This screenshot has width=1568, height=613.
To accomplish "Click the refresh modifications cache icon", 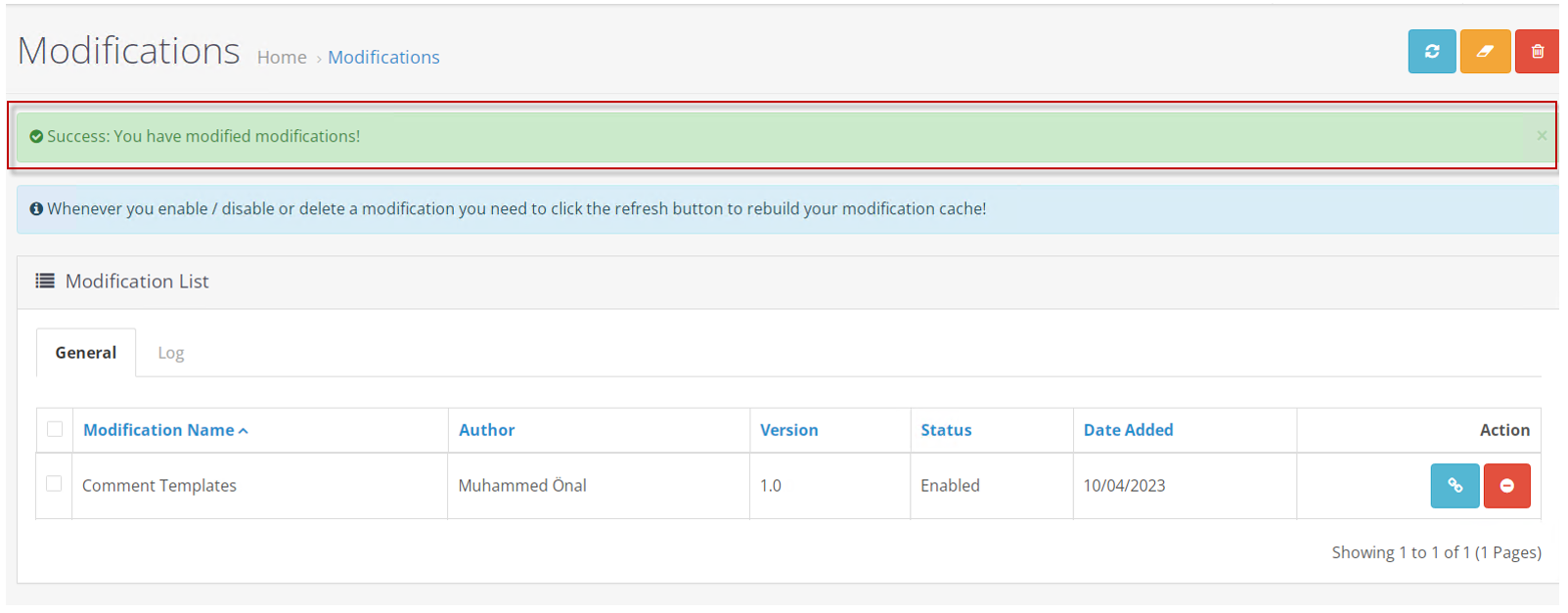I will (x=1434, y=51).
